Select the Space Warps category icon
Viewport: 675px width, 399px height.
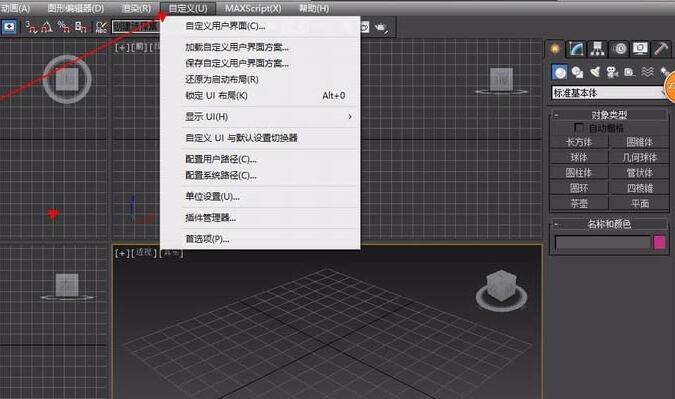tap(647, 72)
